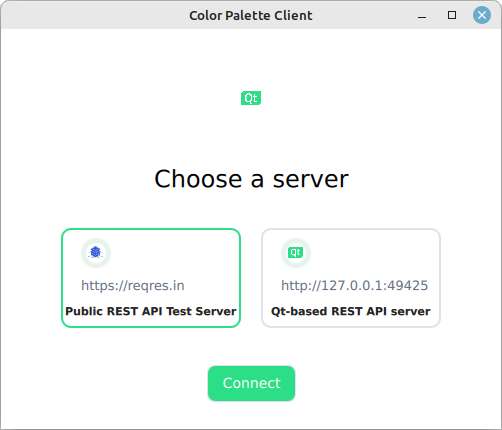
Task: Click the Qt icon in the local server card
Action: 296,252
